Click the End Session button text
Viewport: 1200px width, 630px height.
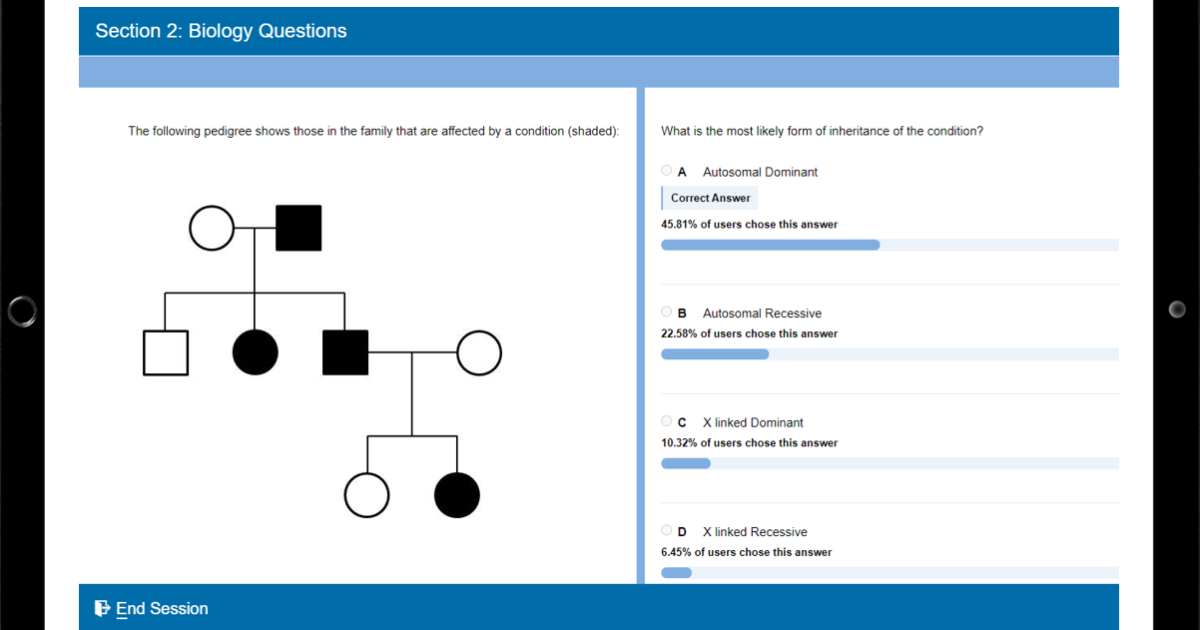pos(162,608)
